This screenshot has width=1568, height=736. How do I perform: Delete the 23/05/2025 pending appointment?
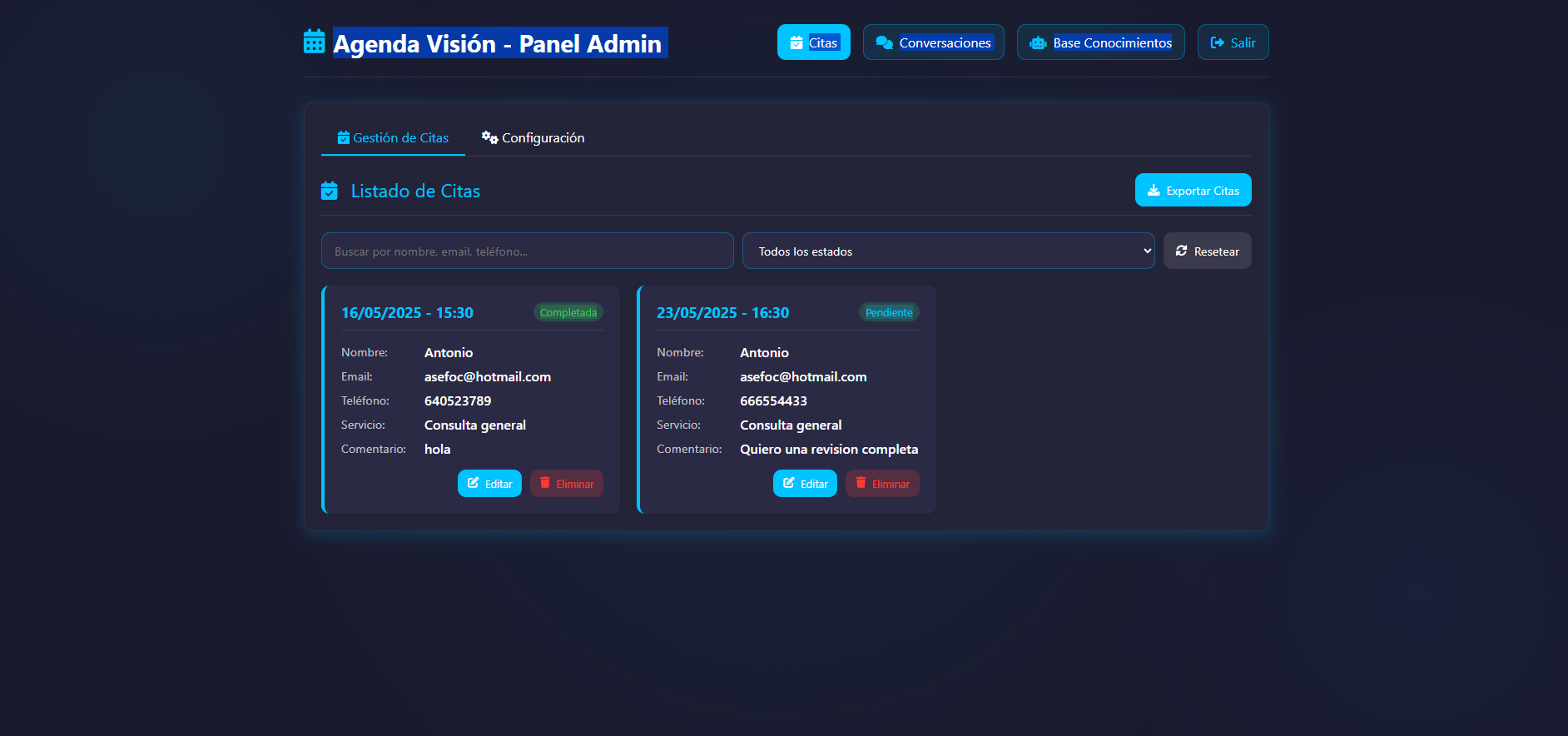(882, 484)
